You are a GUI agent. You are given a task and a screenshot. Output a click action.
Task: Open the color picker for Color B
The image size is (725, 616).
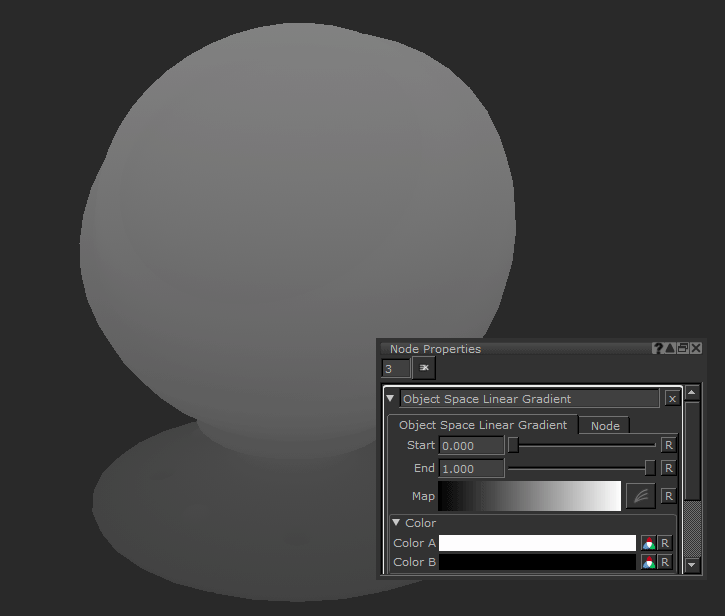tap(648, 562)
